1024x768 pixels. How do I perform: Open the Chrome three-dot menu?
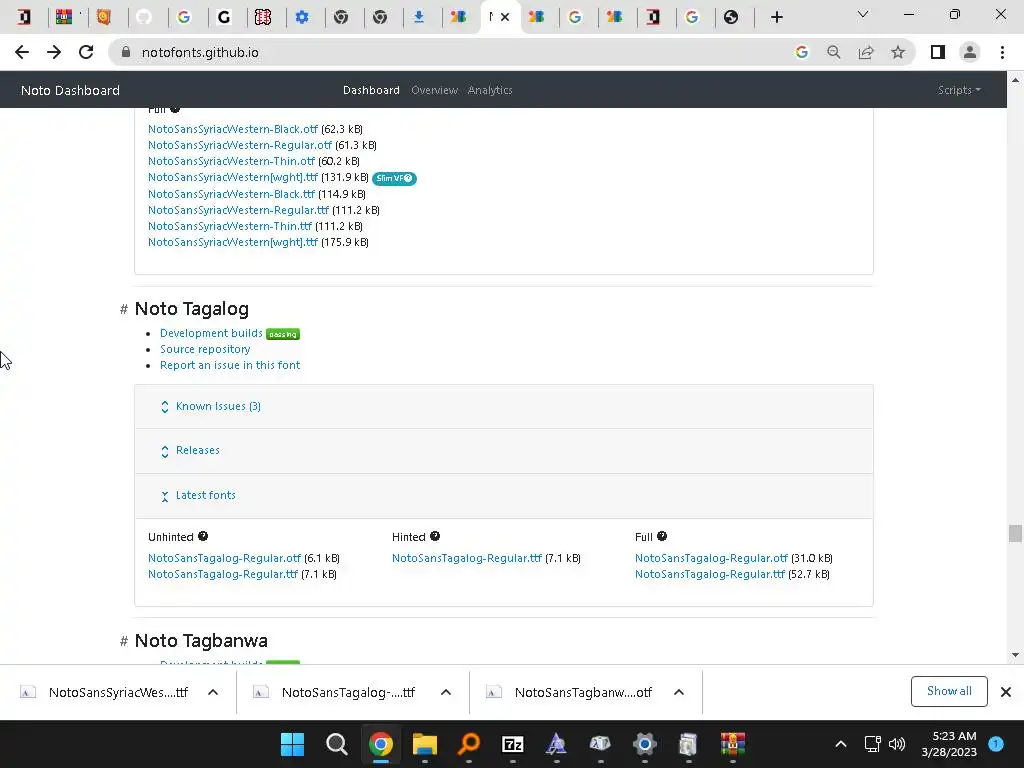click(1002, 52)
